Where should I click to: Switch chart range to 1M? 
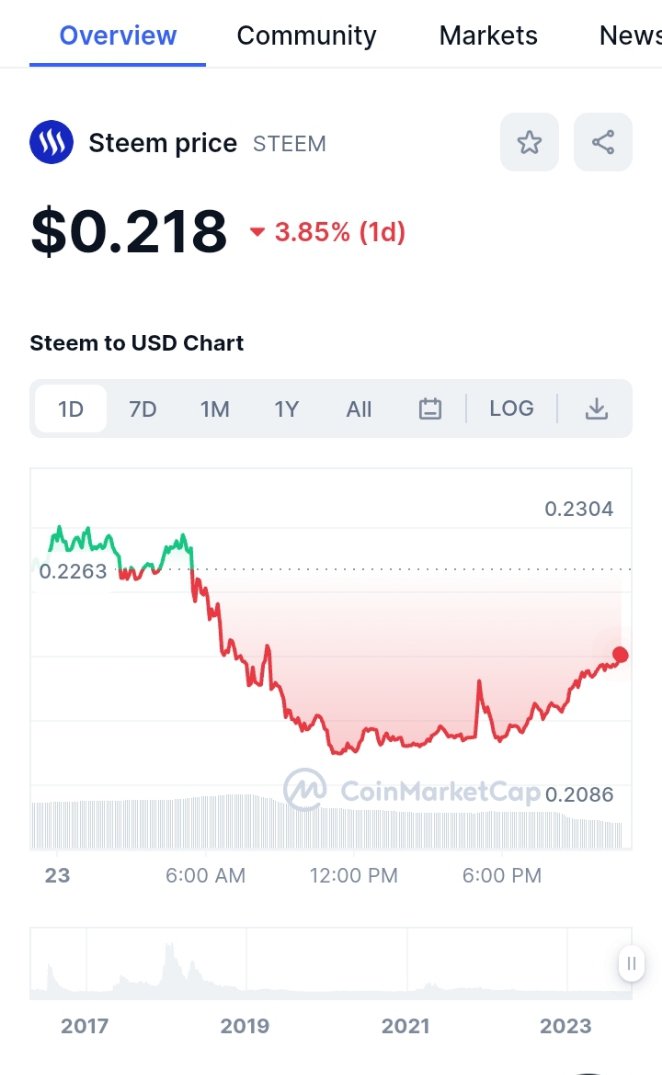coord(214,409)
